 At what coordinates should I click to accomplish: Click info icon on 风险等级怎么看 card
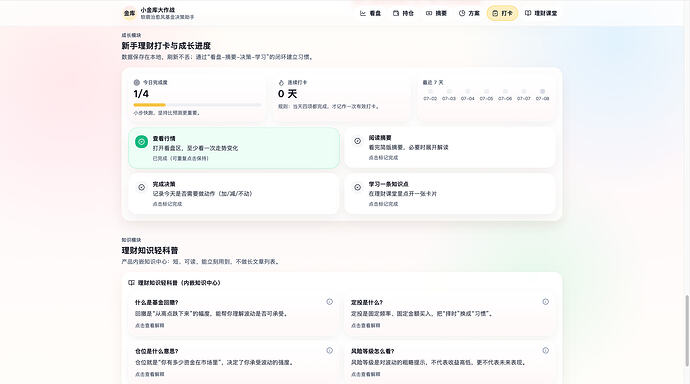click(546, 351)
